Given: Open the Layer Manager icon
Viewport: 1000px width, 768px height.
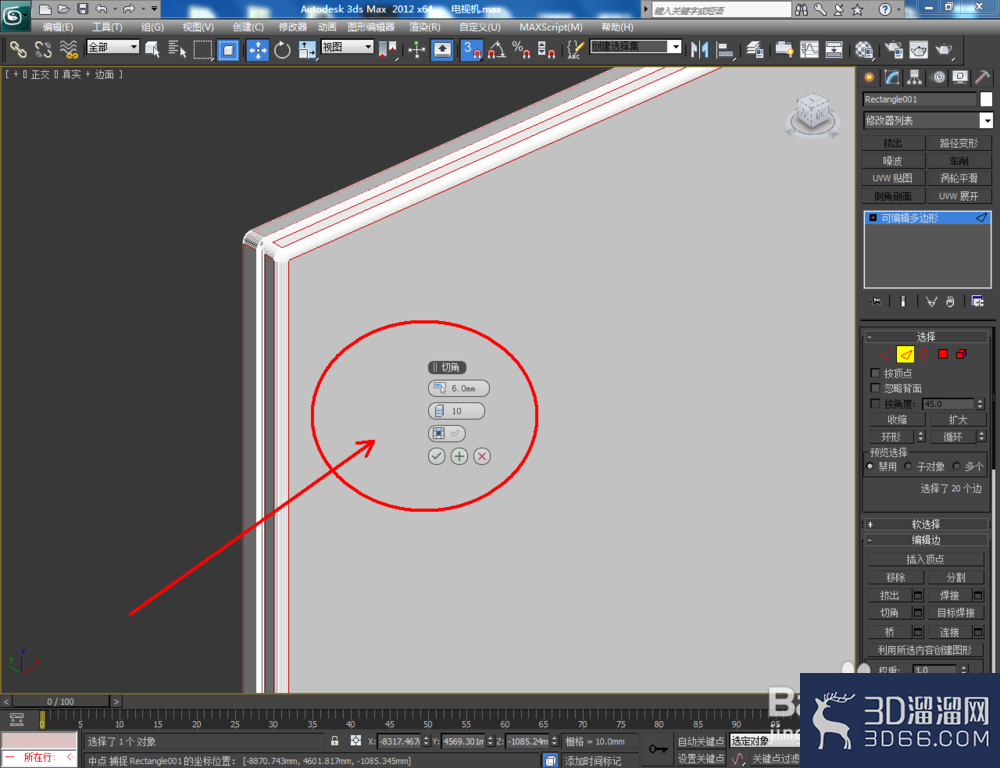Looking at the screenshot, I should point(754,49).
